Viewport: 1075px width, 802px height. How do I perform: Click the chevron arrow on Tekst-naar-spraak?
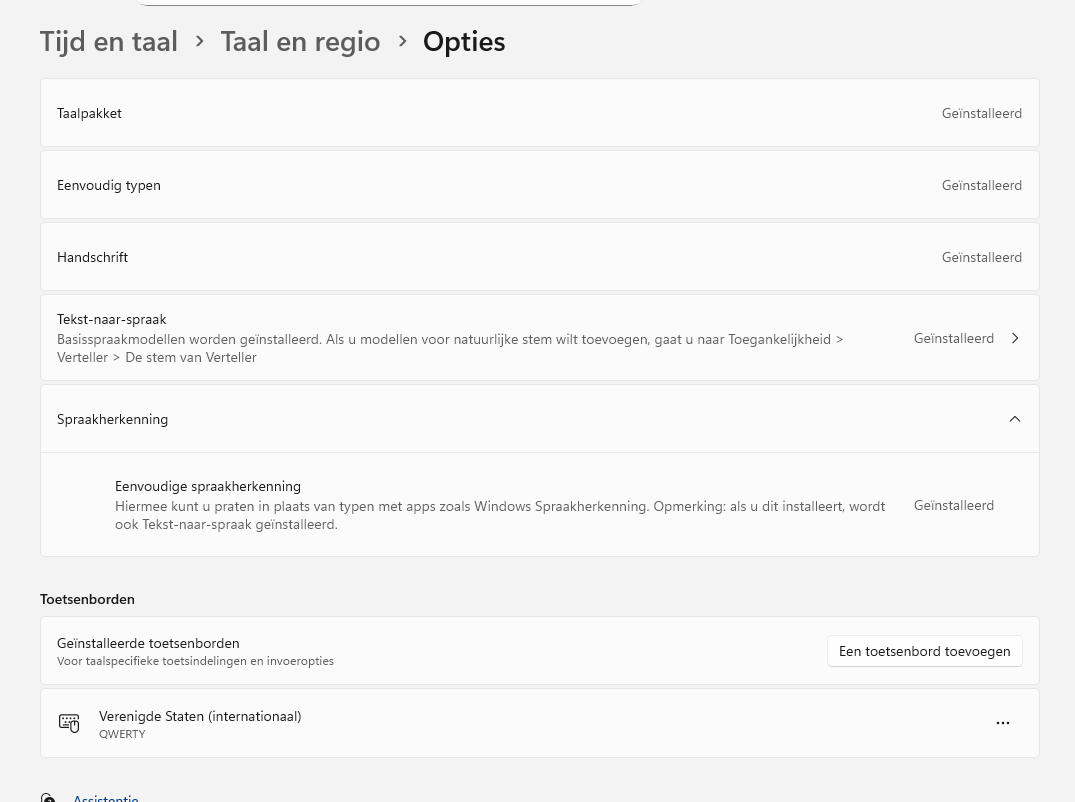pos(1015,338)
